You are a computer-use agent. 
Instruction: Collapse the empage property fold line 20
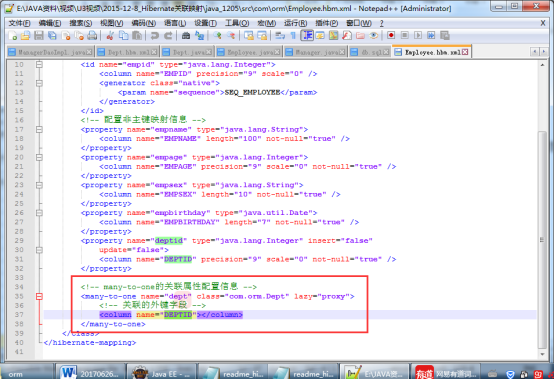coord(39,158)
